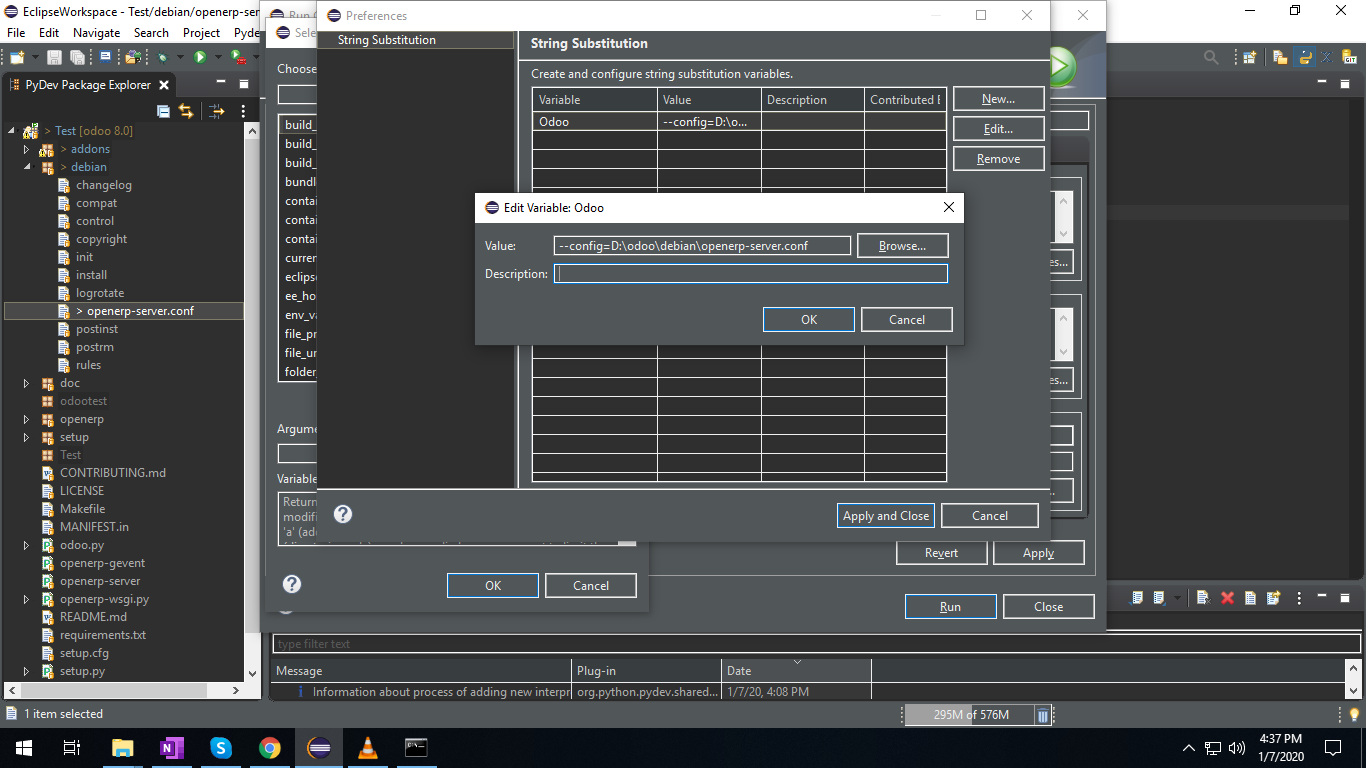Collapse All in PyDev Package Explorer
Screen dimensions: 1366x768
(163, 111)
